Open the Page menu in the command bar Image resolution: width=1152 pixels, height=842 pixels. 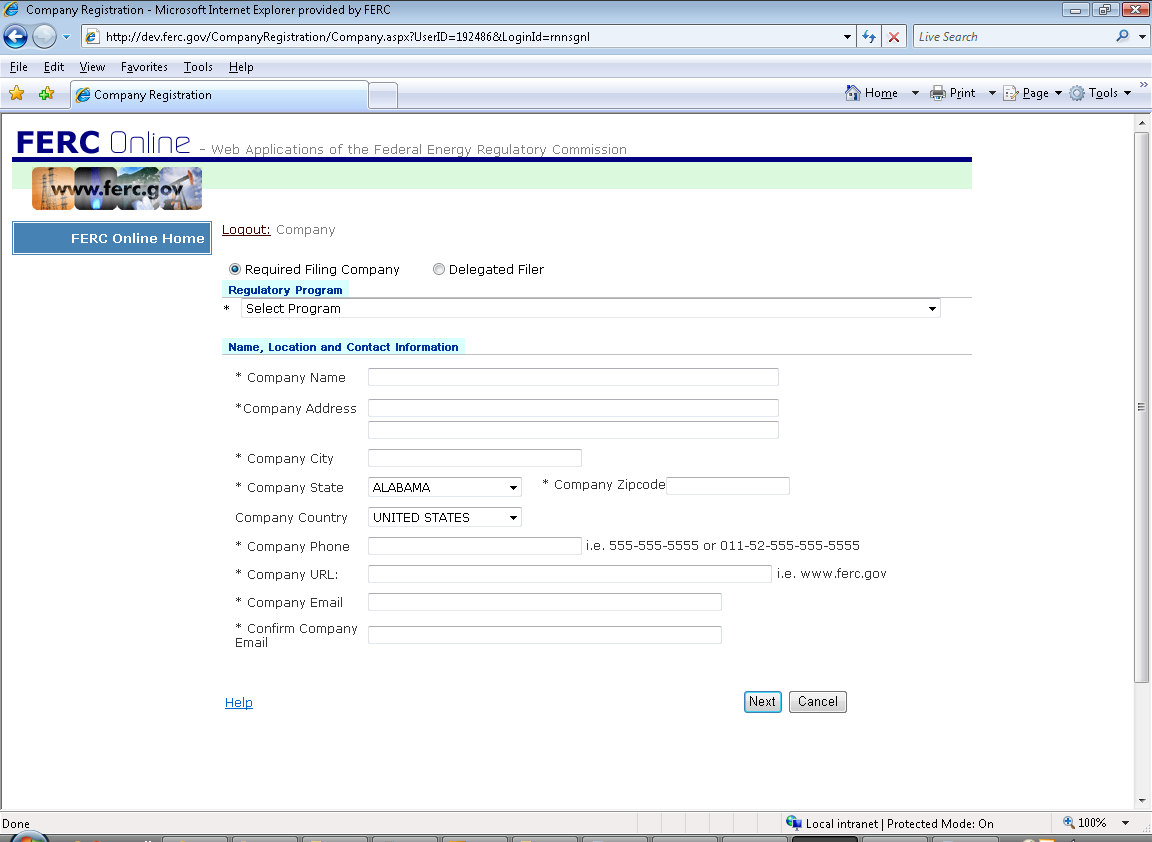pyautogui.click(x=1033, y=93)
